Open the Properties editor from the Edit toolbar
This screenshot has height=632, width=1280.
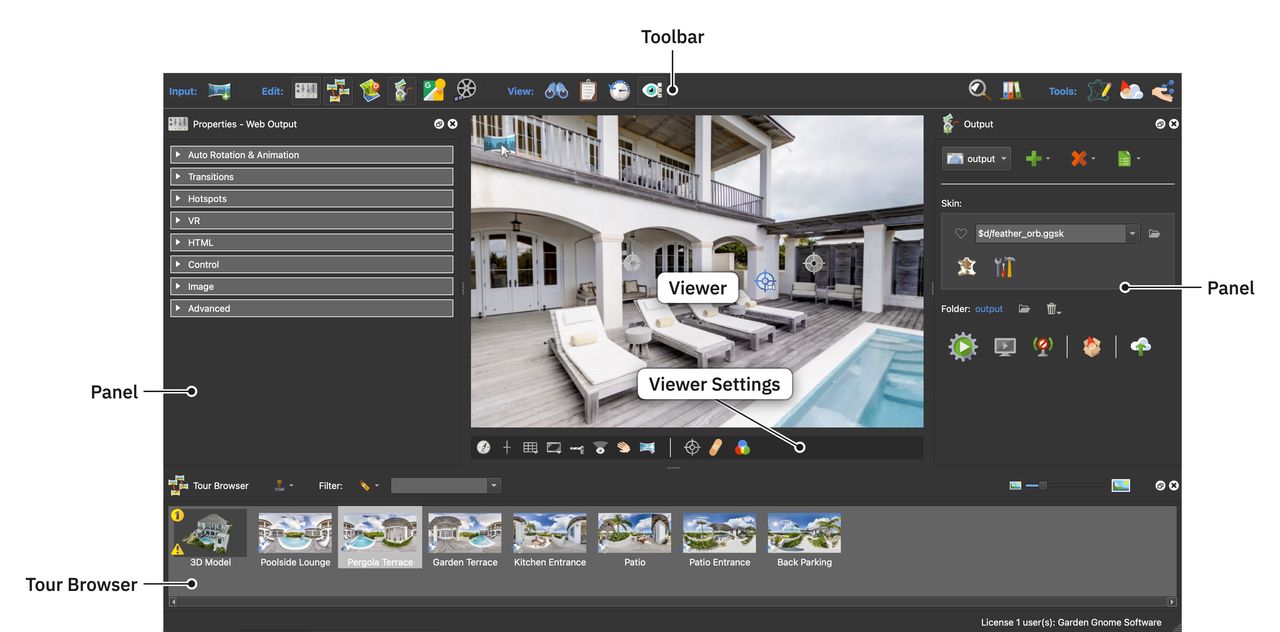306,91
